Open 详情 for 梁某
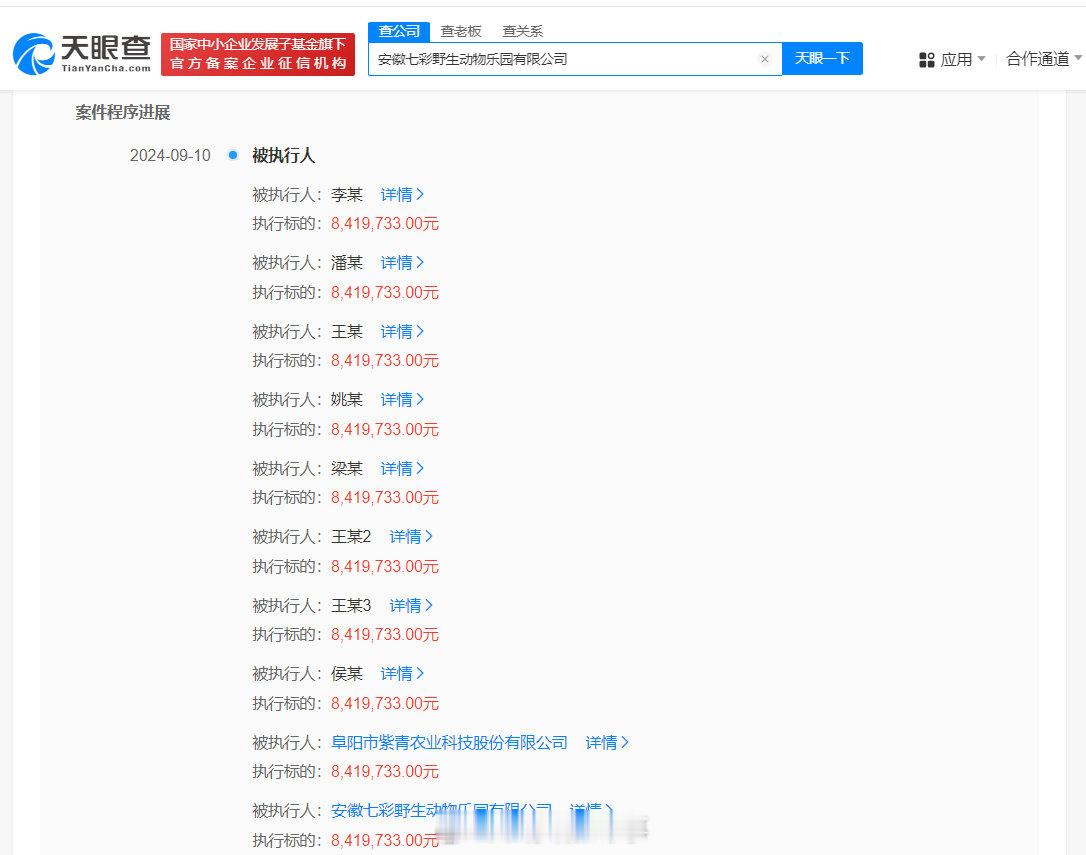This screenshot has width=1086, height=855. click(x=402, y=468)
